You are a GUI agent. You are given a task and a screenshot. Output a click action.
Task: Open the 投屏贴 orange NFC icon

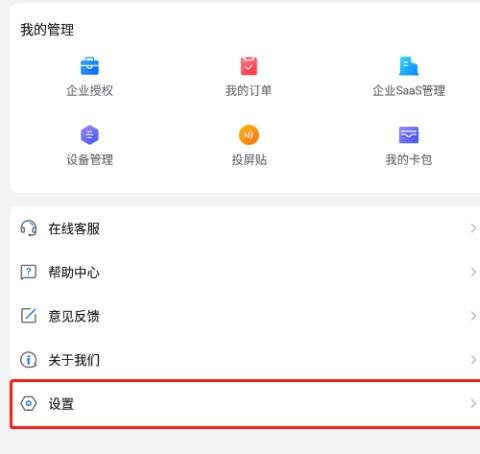click(x=249, y=135)
